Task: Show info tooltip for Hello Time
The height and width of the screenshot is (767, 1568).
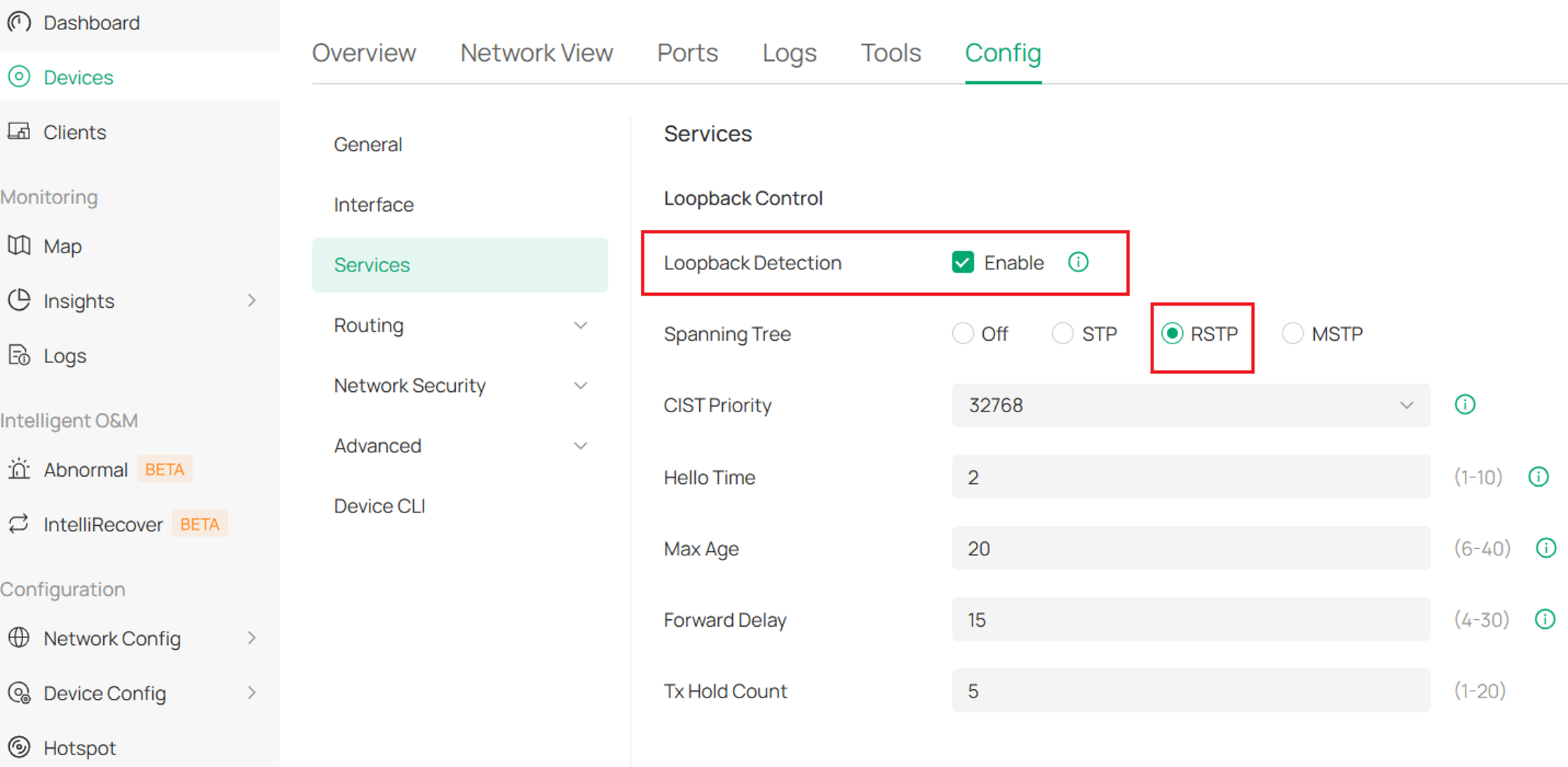Action: coord(1539,477)
